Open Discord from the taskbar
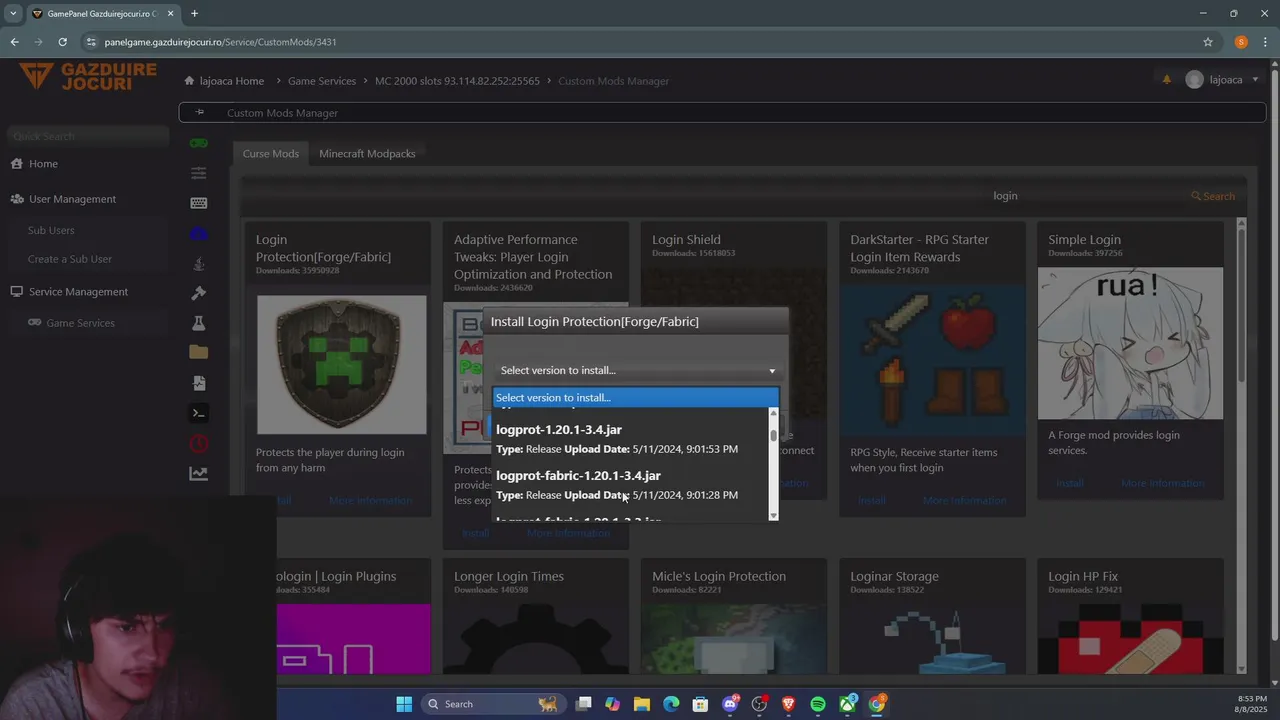 [730, 704]
